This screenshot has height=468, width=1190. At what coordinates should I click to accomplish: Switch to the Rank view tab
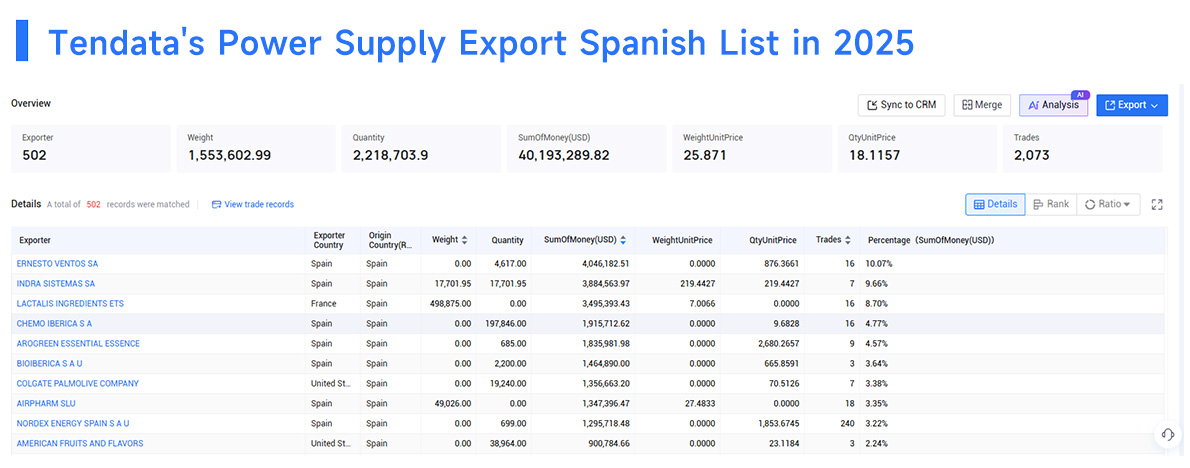click(x=1051, y=204)
